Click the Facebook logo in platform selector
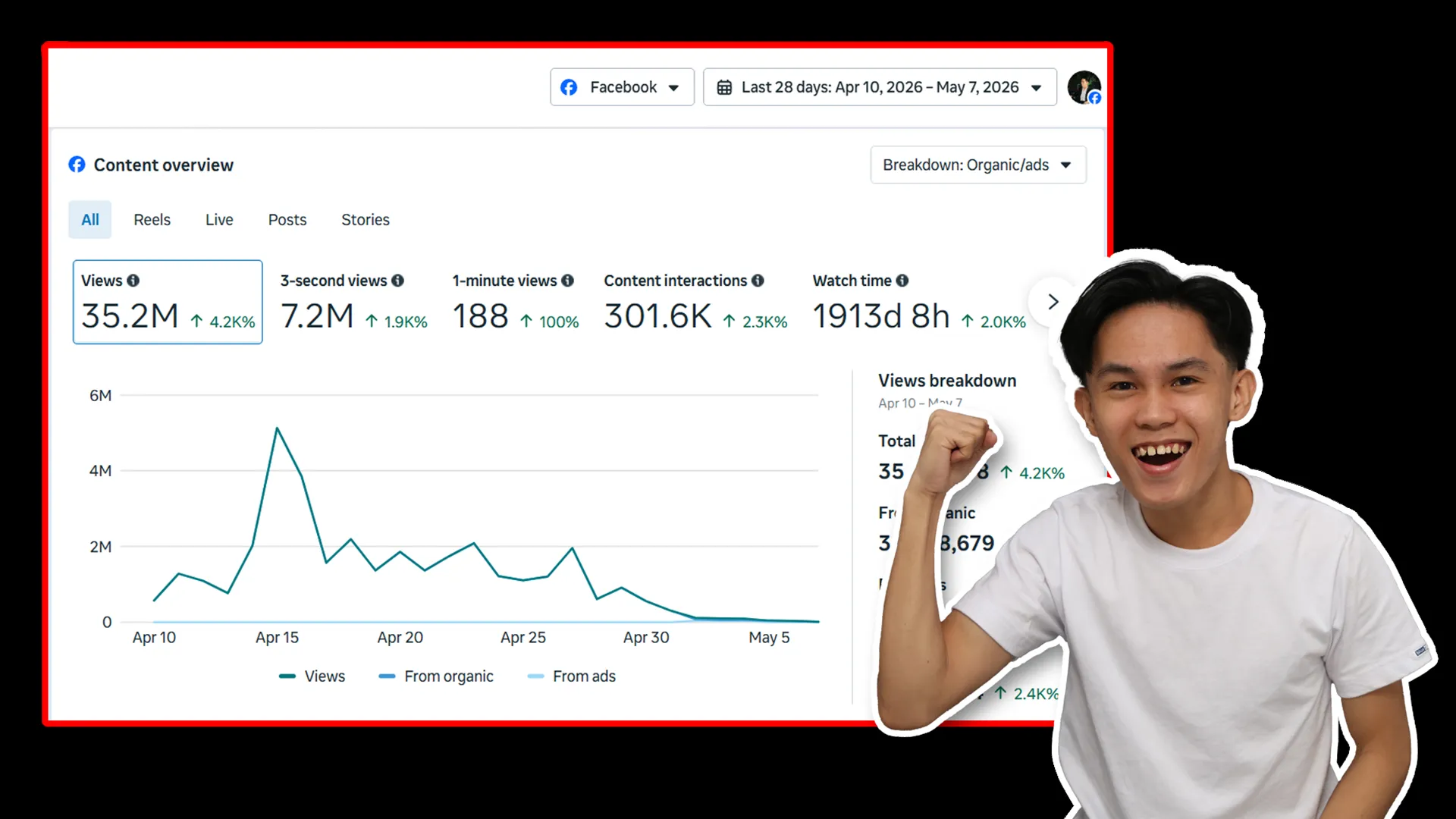 click(569, 87)
